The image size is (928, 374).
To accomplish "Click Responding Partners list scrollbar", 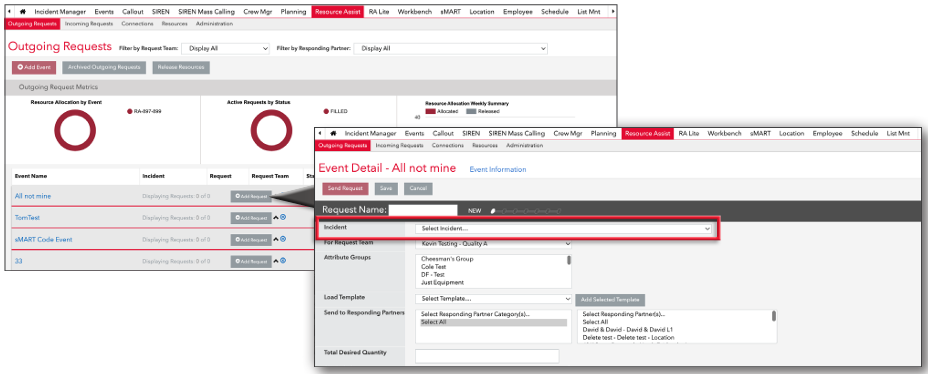I will pyautogui.click(x=774, y=317).
